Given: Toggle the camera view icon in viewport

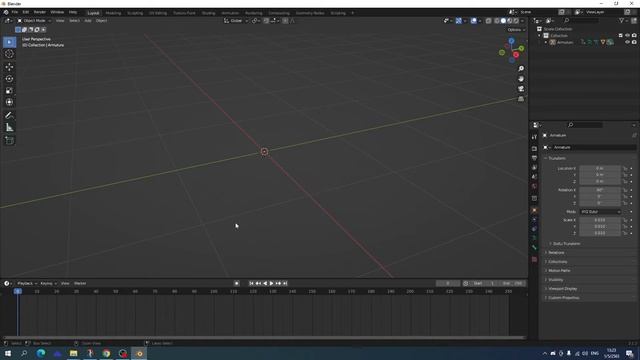Looking at the screenshot, I should pyautogui.click(x=521, y=89).
